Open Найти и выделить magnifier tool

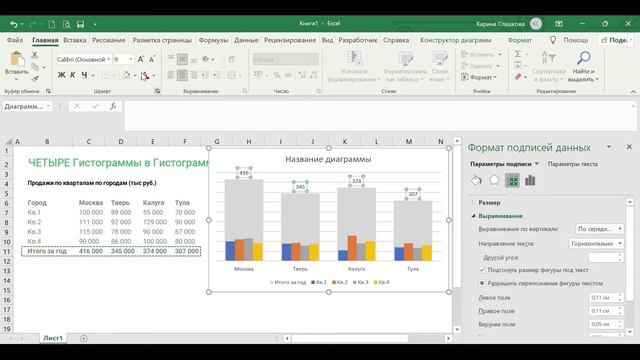(x=583, y=66)
